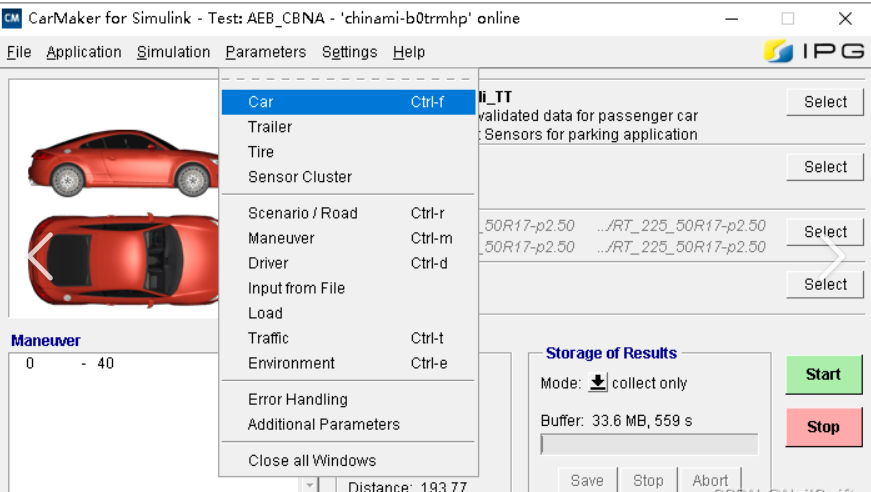This screenshot has height=492, width=871.
Task: Click the Abort button
Action: (x=710, y=480)
